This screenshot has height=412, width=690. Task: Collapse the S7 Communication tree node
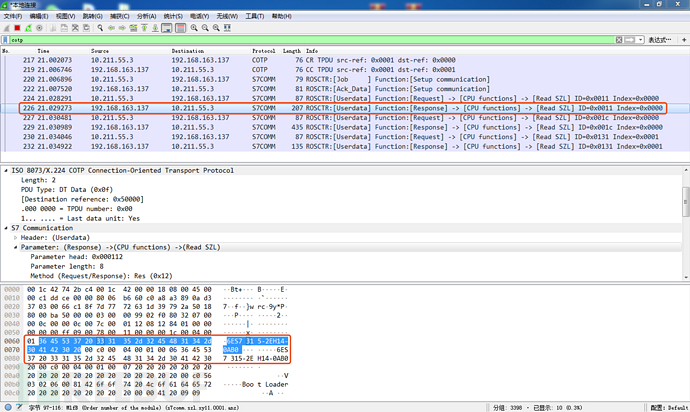point(5,227)
